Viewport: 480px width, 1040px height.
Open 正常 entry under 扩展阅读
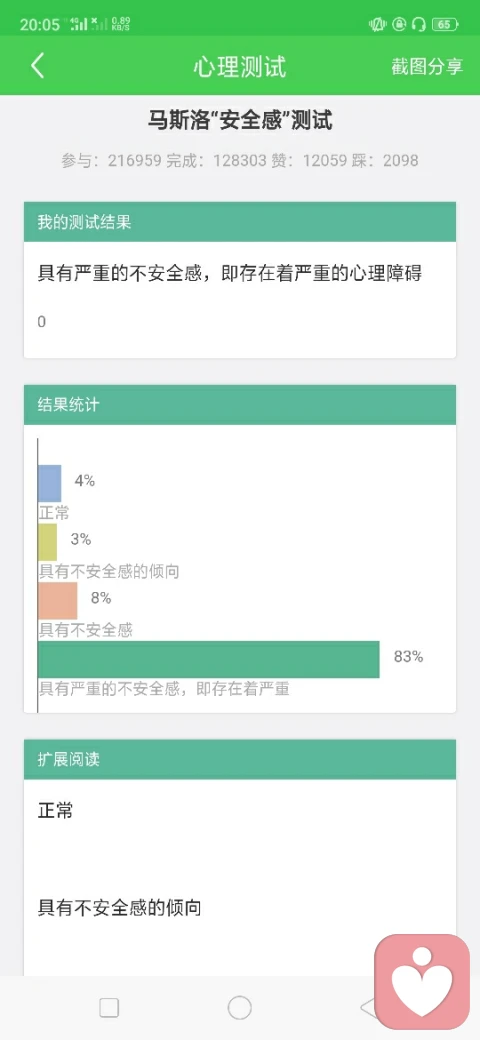(56, 811)
